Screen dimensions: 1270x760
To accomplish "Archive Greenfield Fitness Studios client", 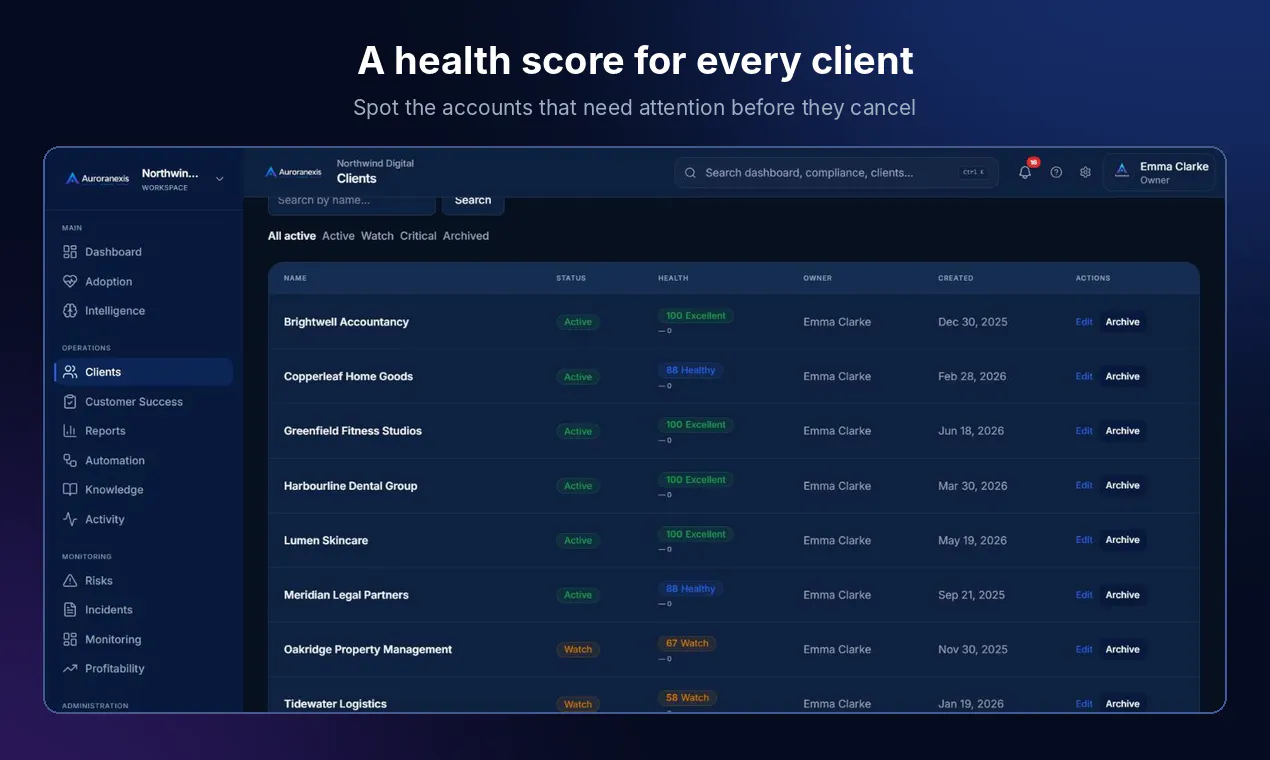I will (x=1122, y=431).
